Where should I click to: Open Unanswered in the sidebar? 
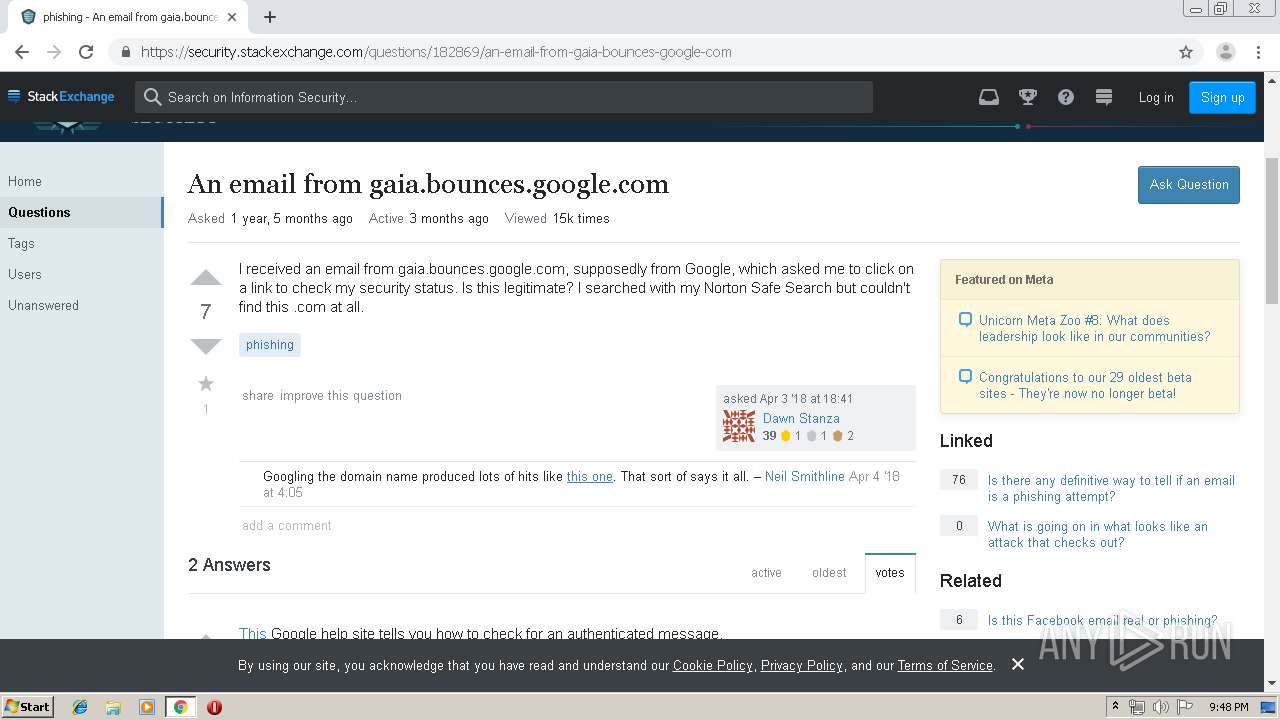43,305
